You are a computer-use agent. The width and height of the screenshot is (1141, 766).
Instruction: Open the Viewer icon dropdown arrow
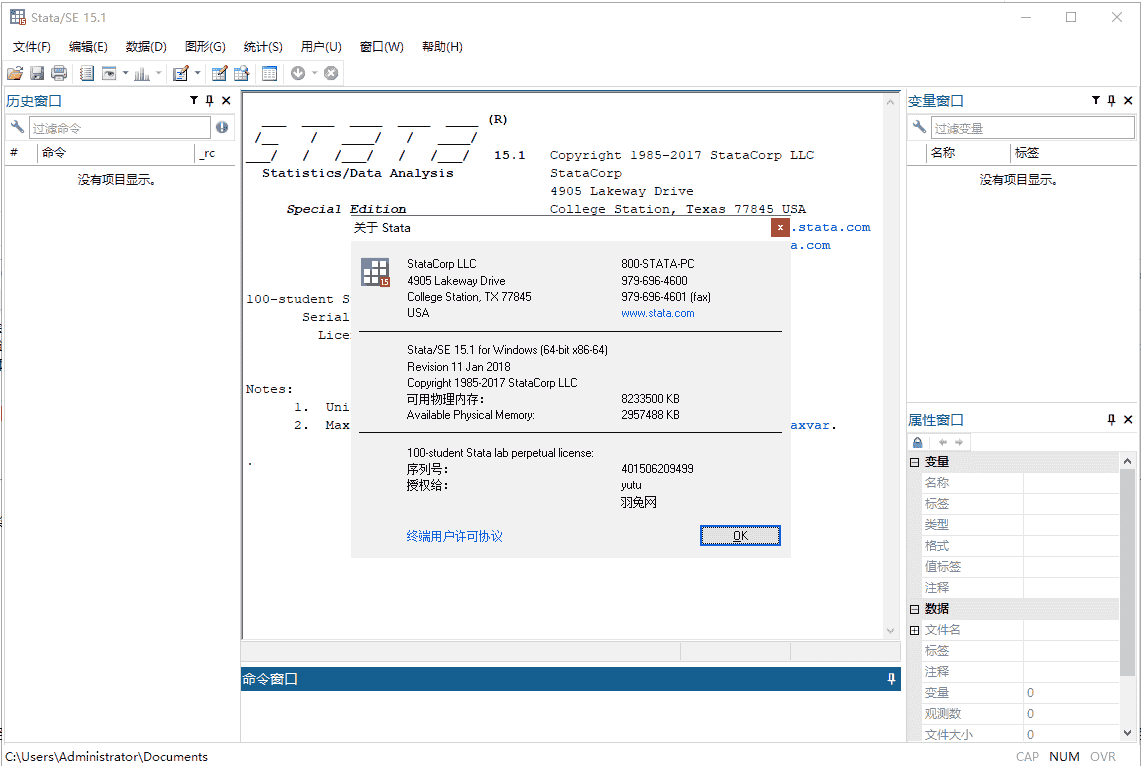pyautogui.click(x=125, y=72)
